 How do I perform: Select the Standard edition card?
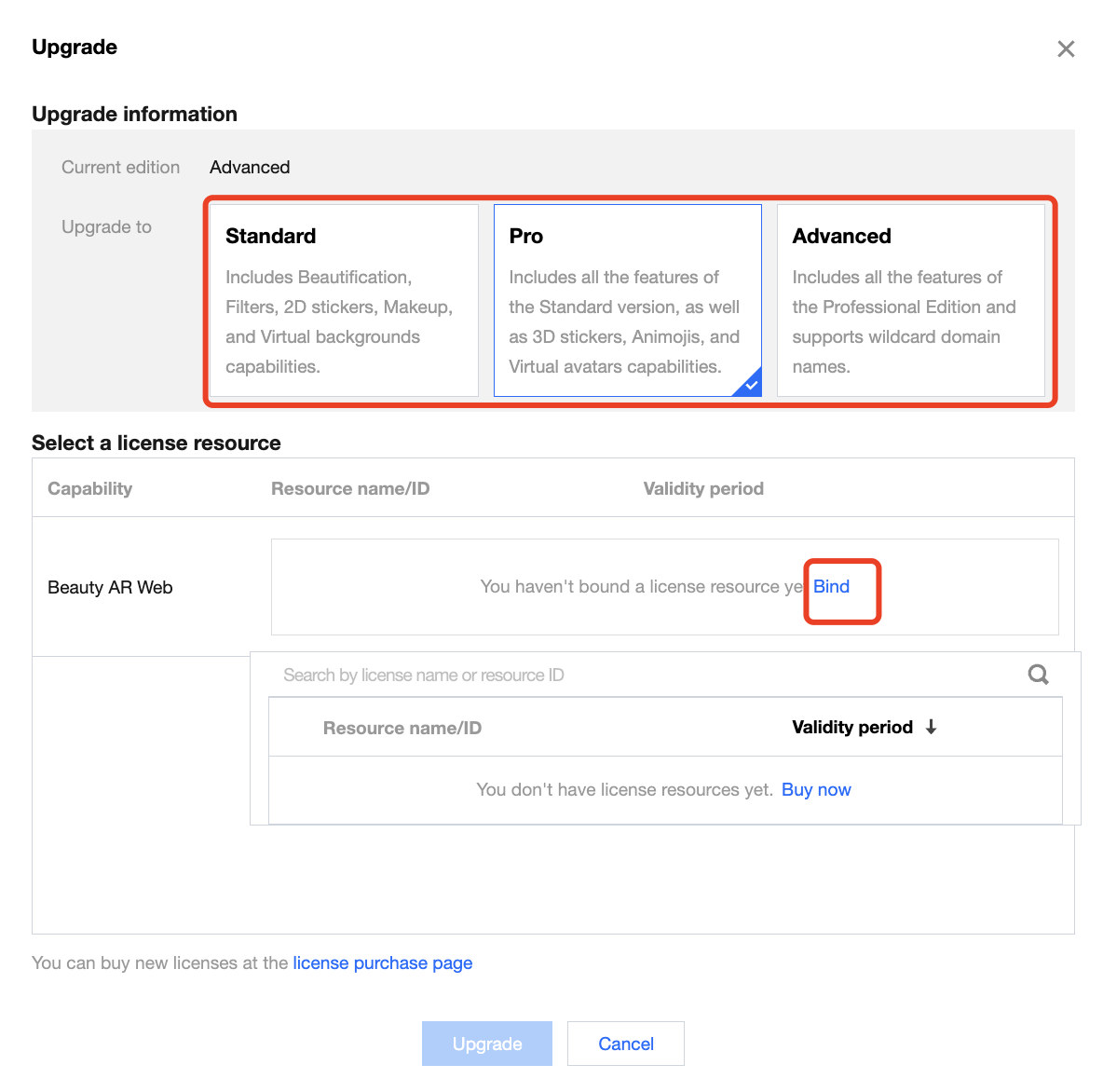click(x=343, y=300)
